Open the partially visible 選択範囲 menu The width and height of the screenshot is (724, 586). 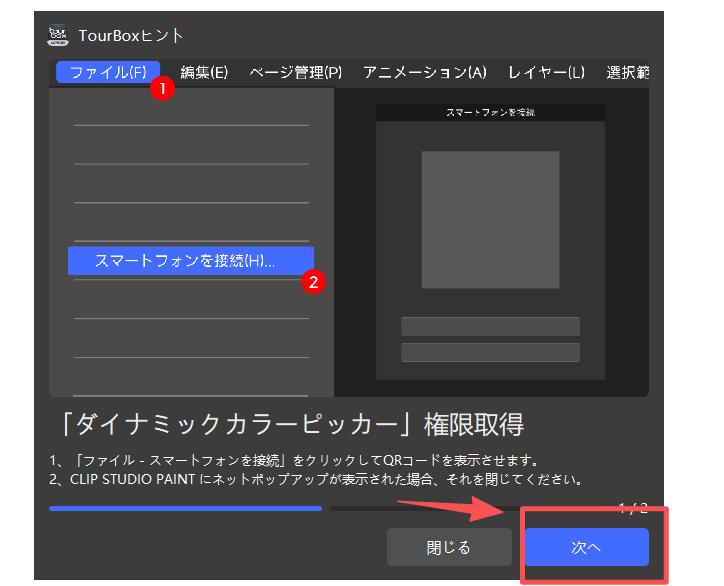(x=627, y=72)
